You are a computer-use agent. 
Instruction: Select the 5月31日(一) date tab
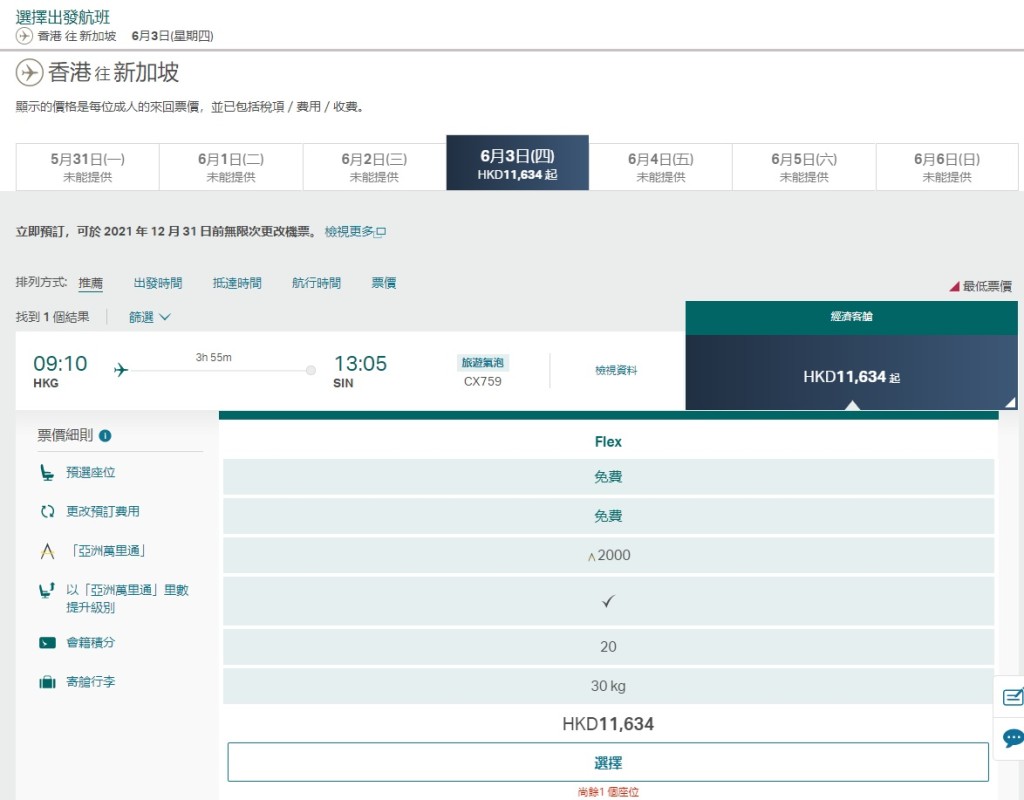[88, 167]
